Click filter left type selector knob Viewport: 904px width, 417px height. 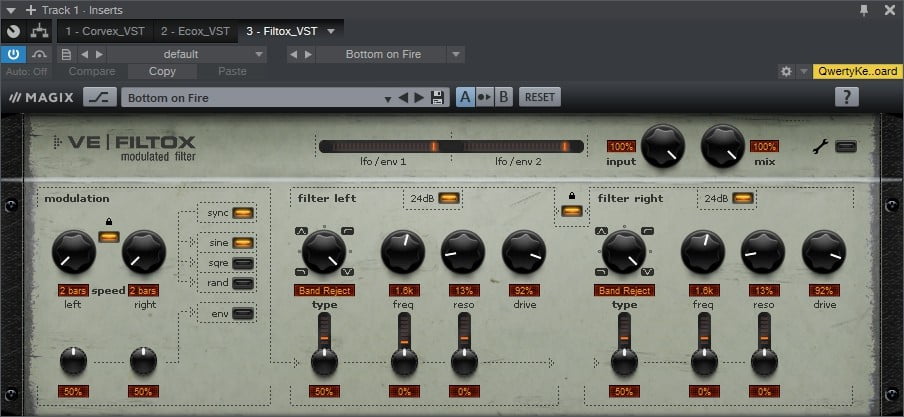pyautogui.click(x=324, y=251)
